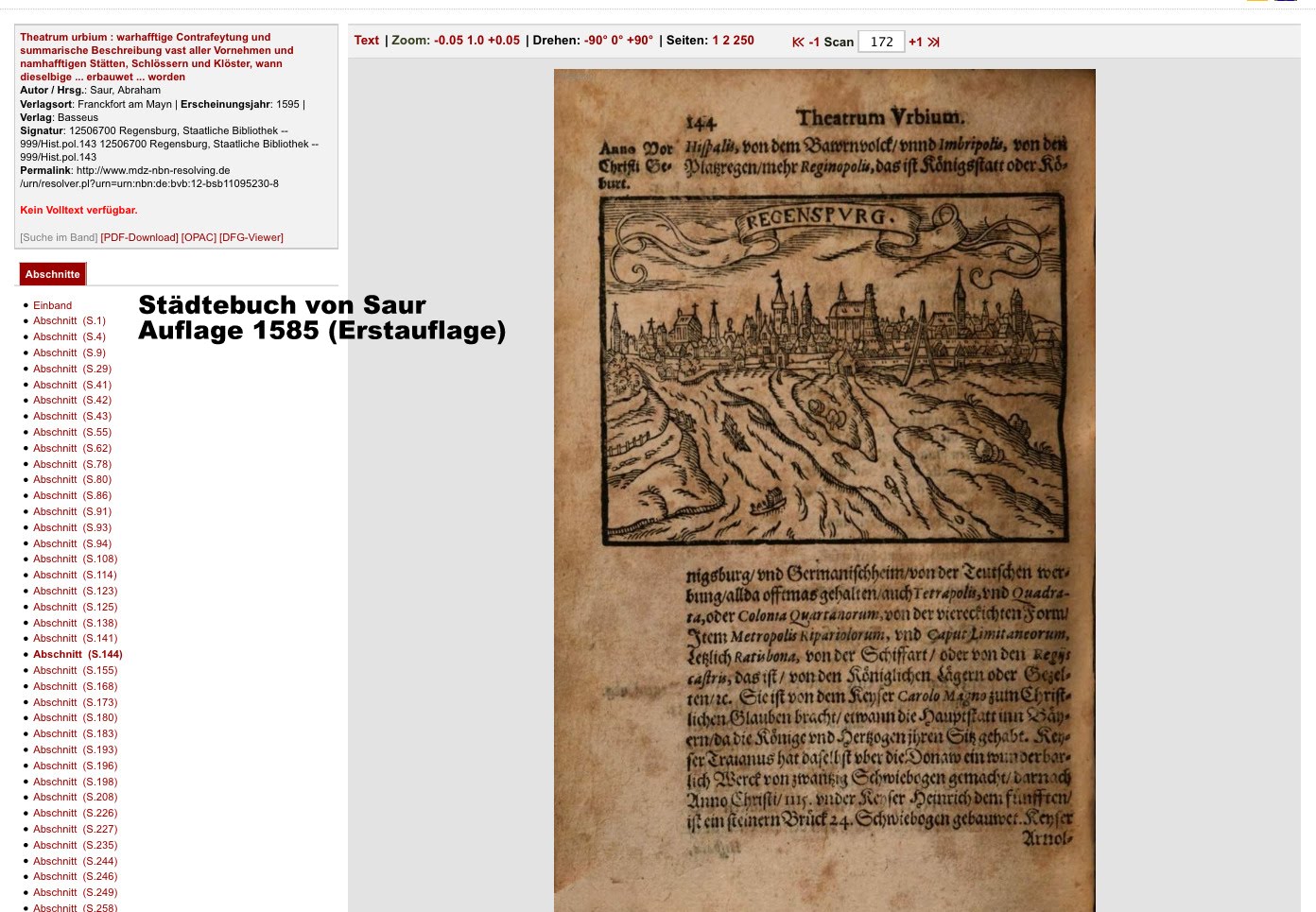Click the Scan number input field

[x=881, y=42]
